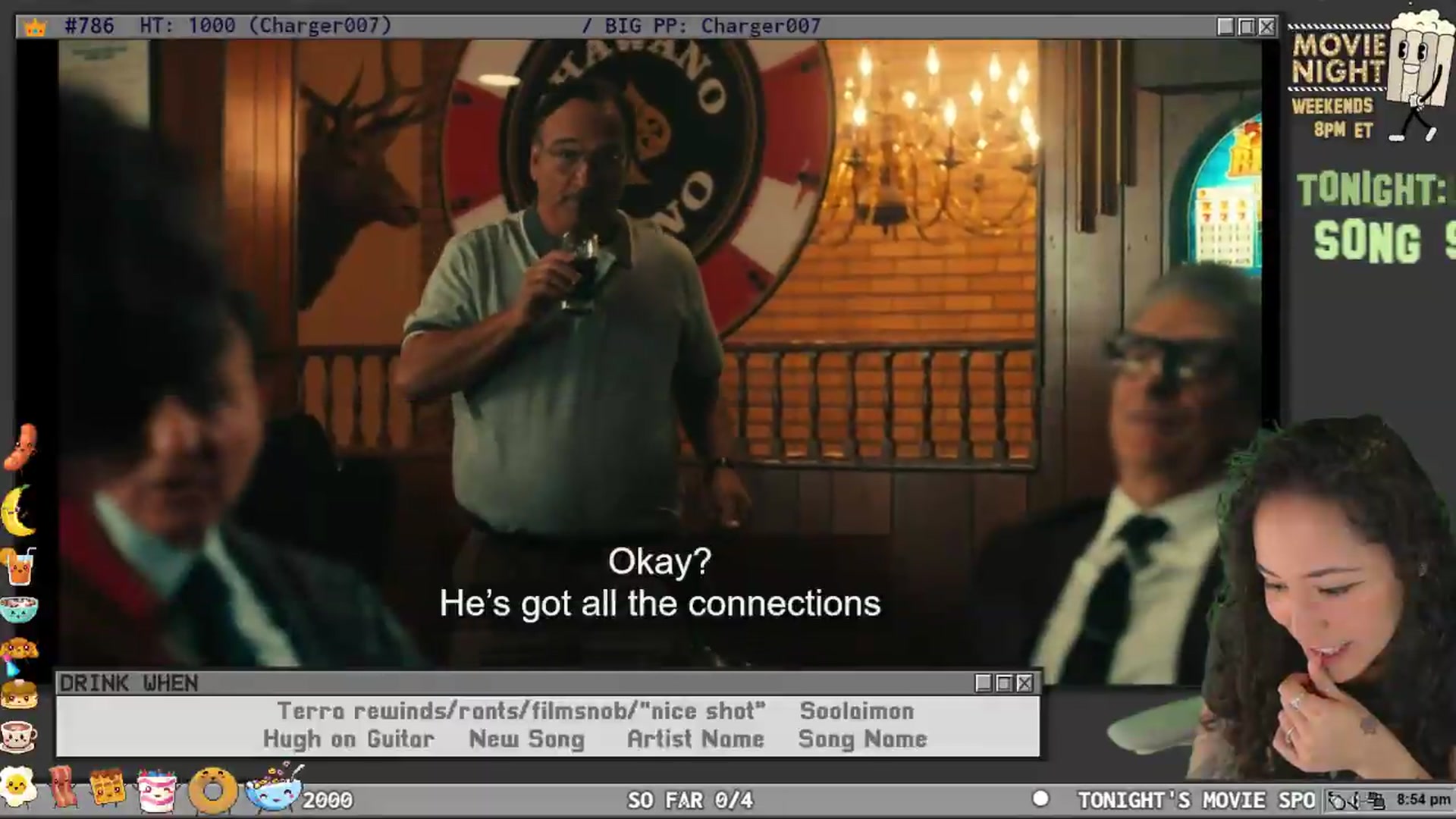The width and height of the screenshot is (1456, 819).
Task: Click the donut character icon
Action: (213, 791)
